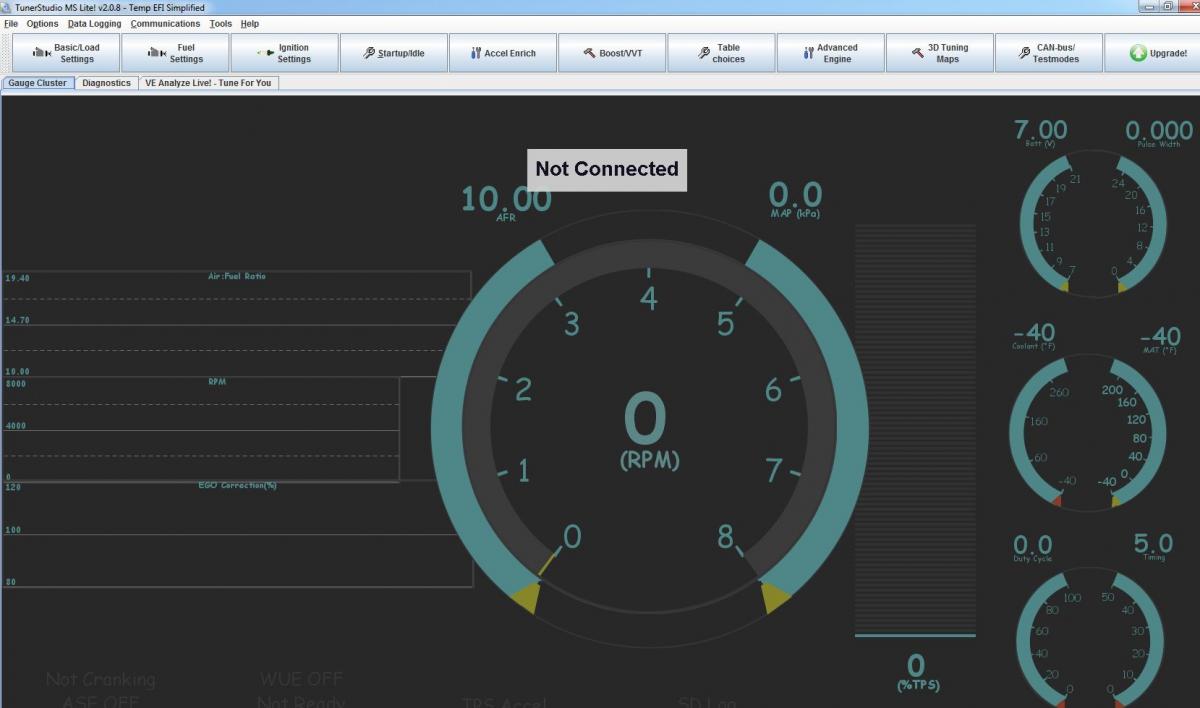
Task: Click the 14.70 AFR graph label
Action: 18,320
